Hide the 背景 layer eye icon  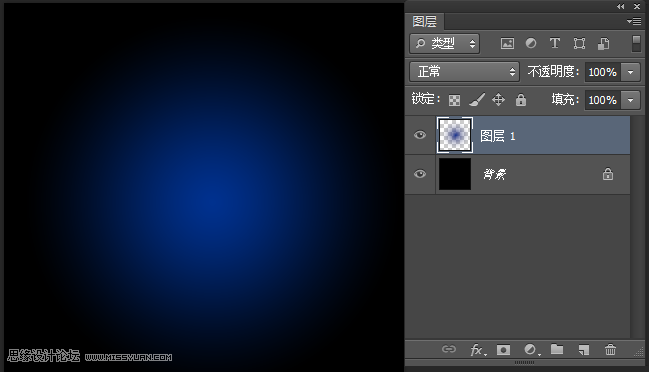pyautogui.click(x=420, y=174)
